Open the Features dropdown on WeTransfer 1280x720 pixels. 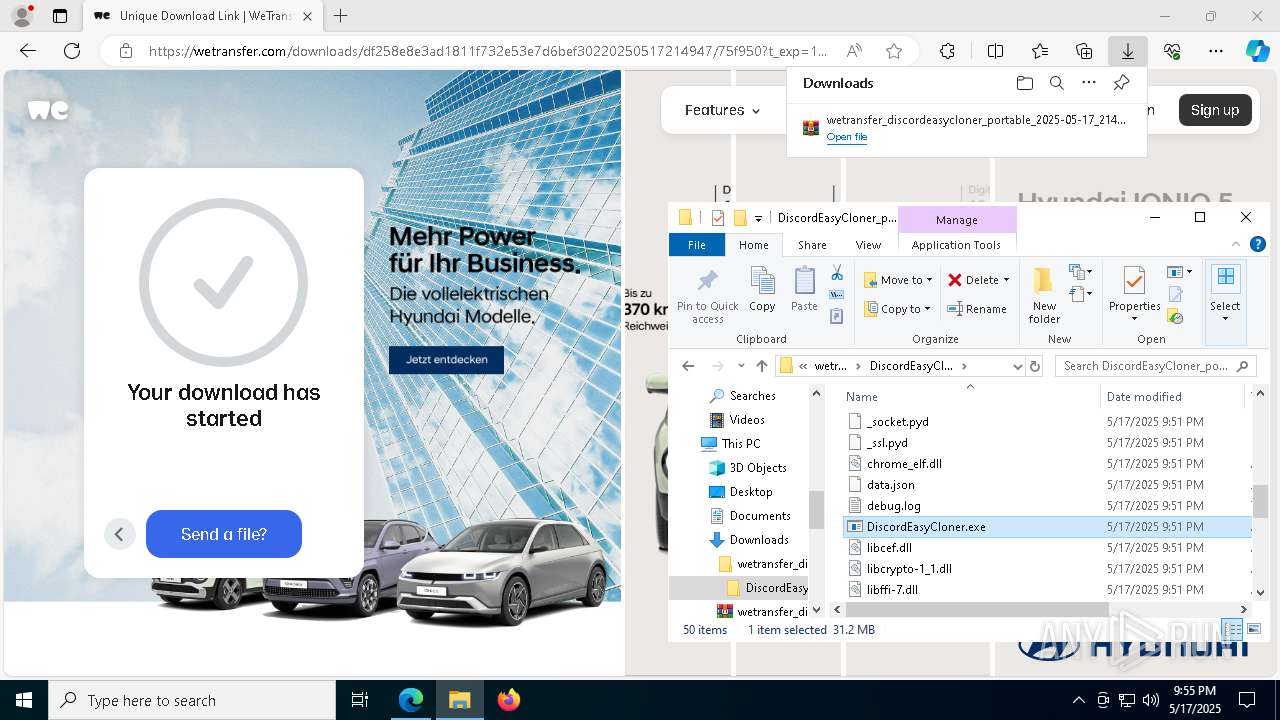[722, 110]
